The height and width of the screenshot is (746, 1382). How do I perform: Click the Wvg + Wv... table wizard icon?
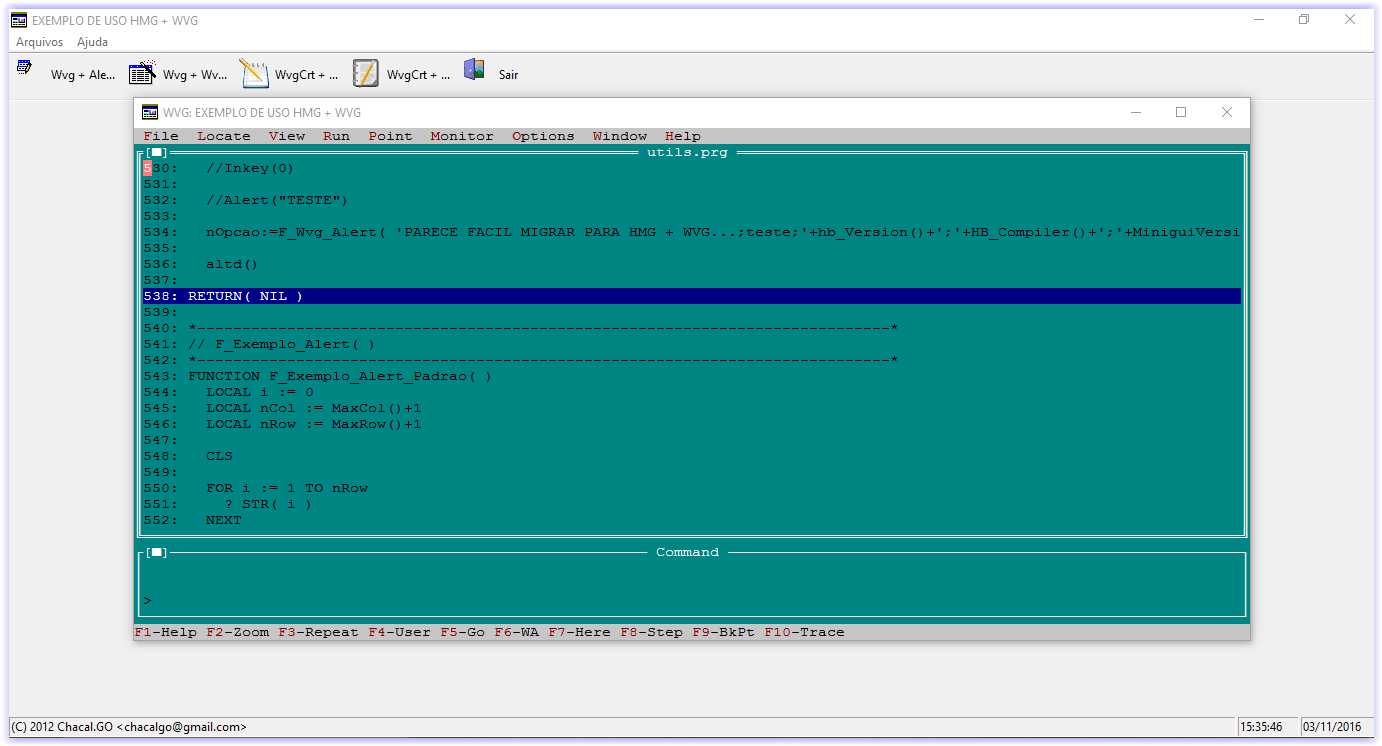[142, 73]
